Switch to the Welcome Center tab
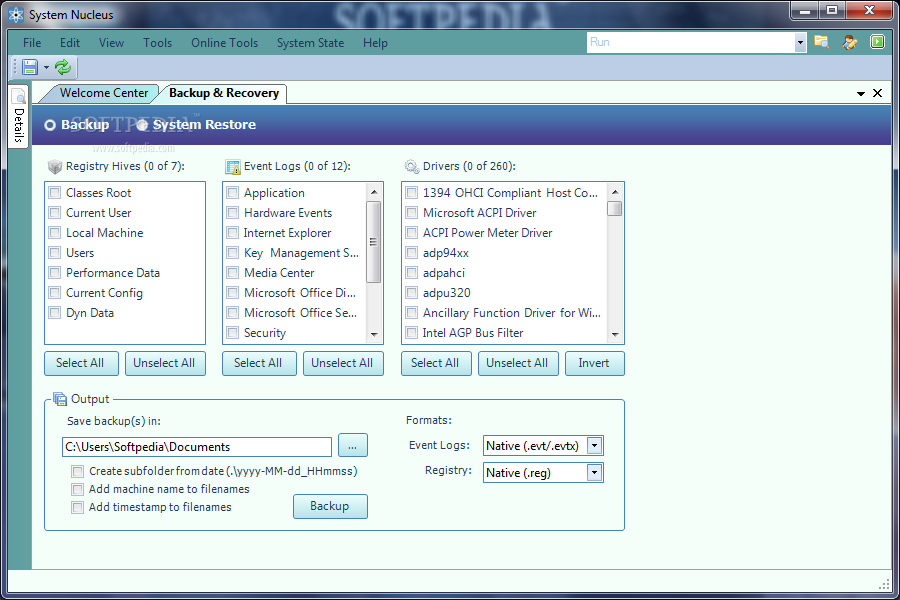900x600 pixels. click(103, 93)
